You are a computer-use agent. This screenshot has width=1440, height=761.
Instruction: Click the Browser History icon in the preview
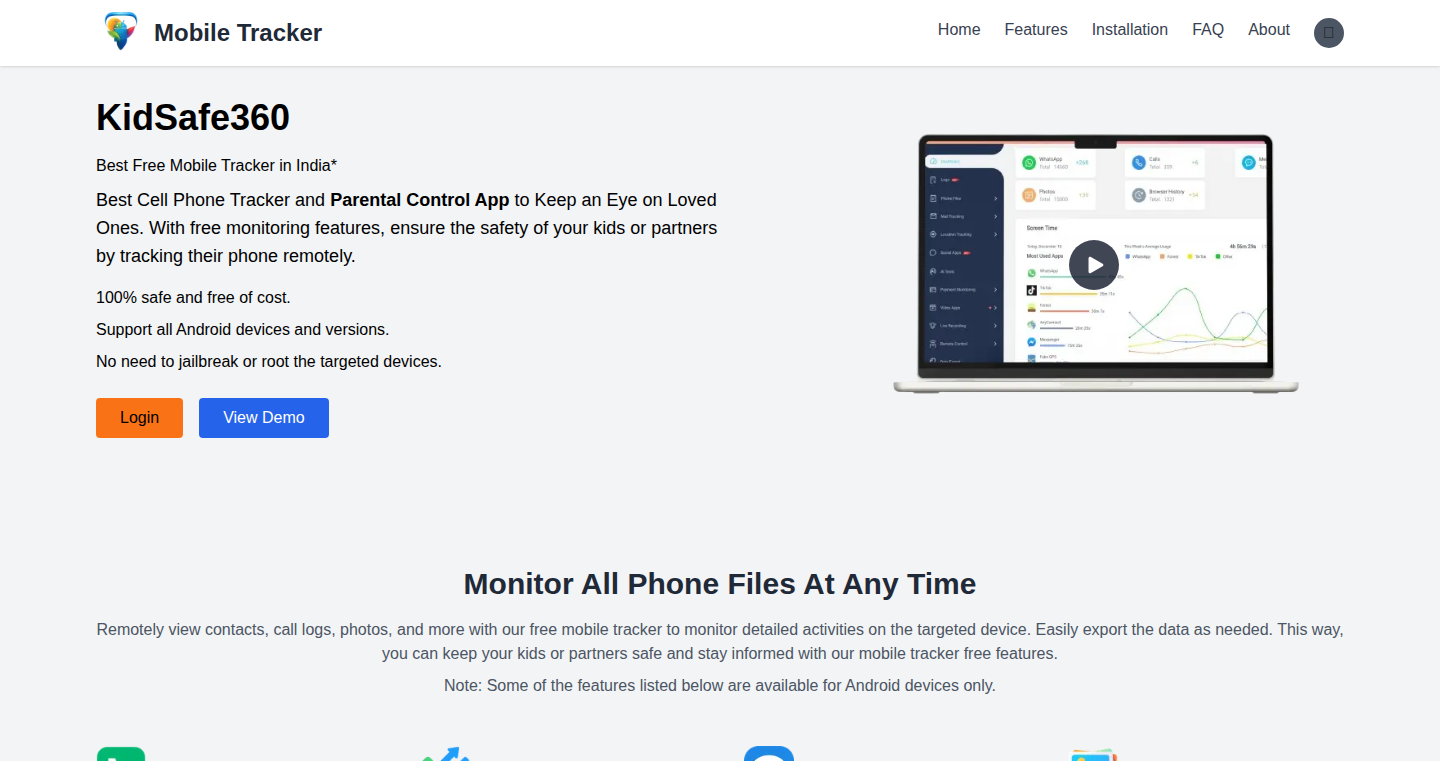(x=1139, y=195)
